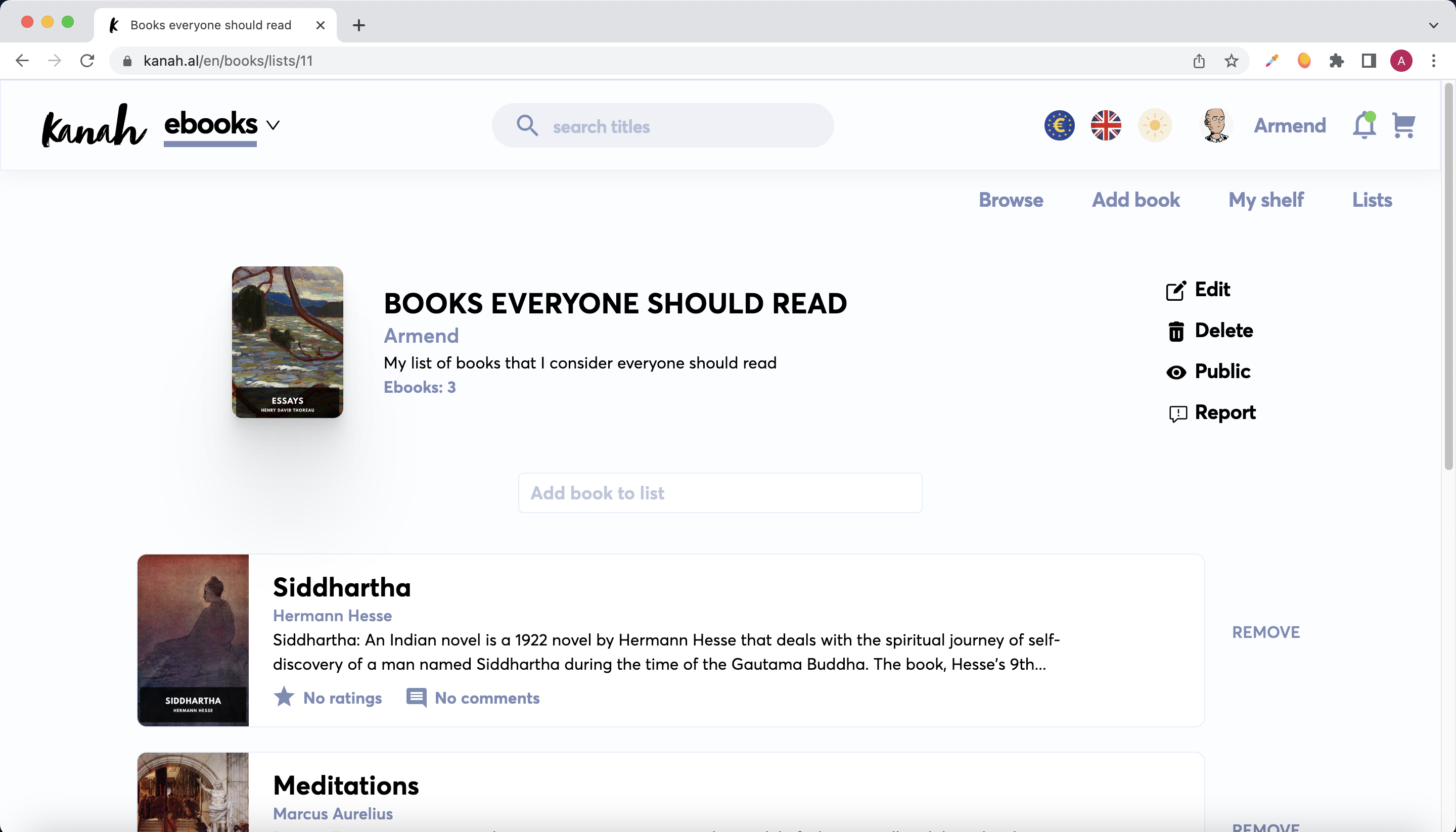The width and height of the screenshot is (1456, 832).
Task: Click the star ratings icon for Siddhartha
Action: (284, 697)
